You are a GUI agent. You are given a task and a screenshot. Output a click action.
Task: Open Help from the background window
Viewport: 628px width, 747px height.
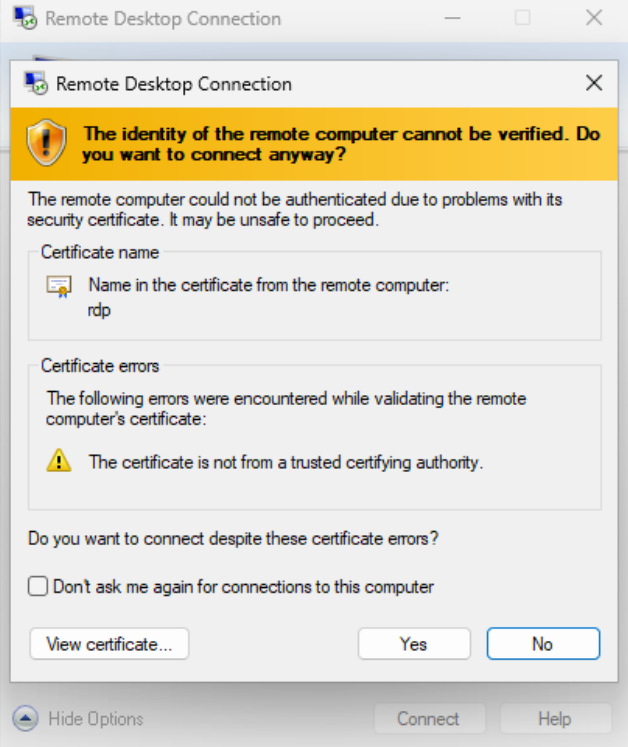554,718
